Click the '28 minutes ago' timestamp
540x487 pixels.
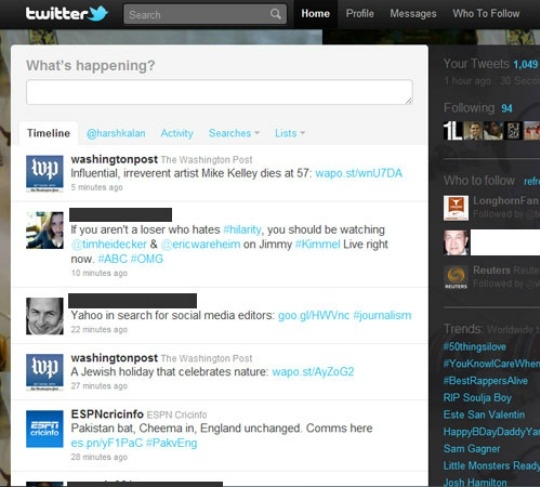99,457
